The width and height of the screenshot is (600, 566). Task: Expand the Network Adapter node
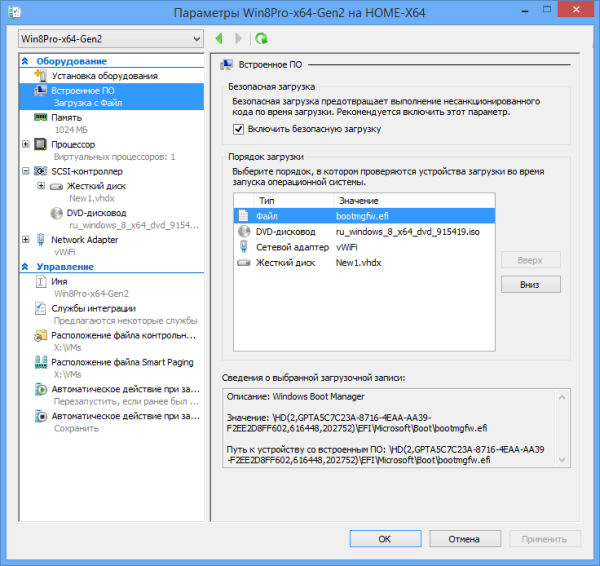(25, 240)
